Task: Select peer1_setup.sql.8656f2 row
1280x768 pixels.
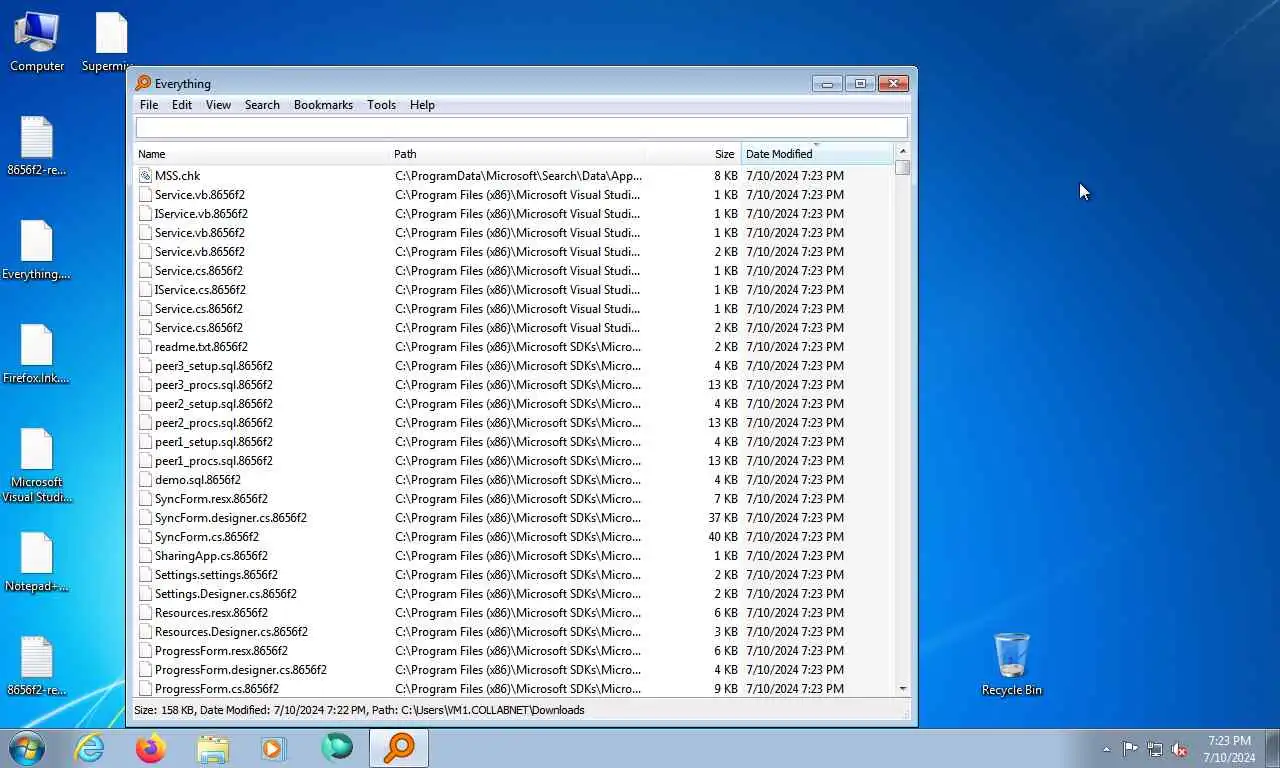Action: pyautogui.click(x=514, y=441)
